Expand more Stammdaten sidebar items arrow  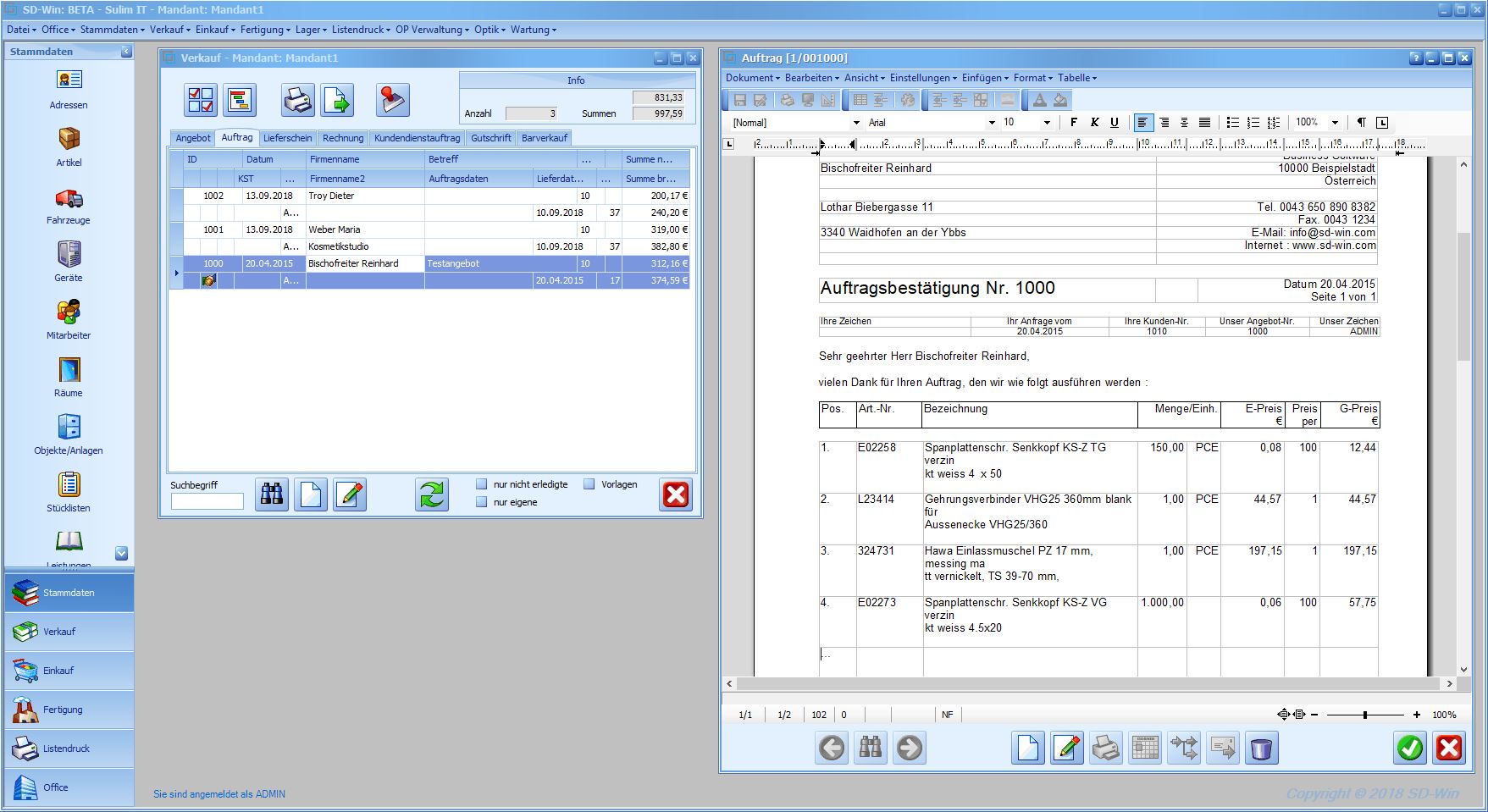pos(121,553)
